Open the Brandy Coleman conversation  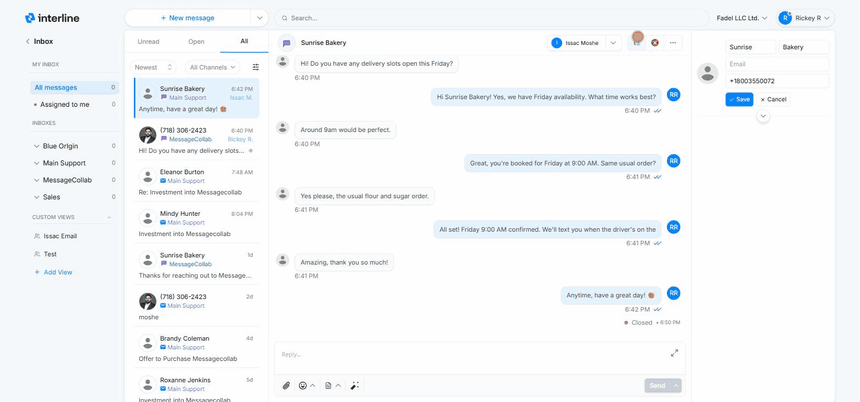click(x=196, y=349)
